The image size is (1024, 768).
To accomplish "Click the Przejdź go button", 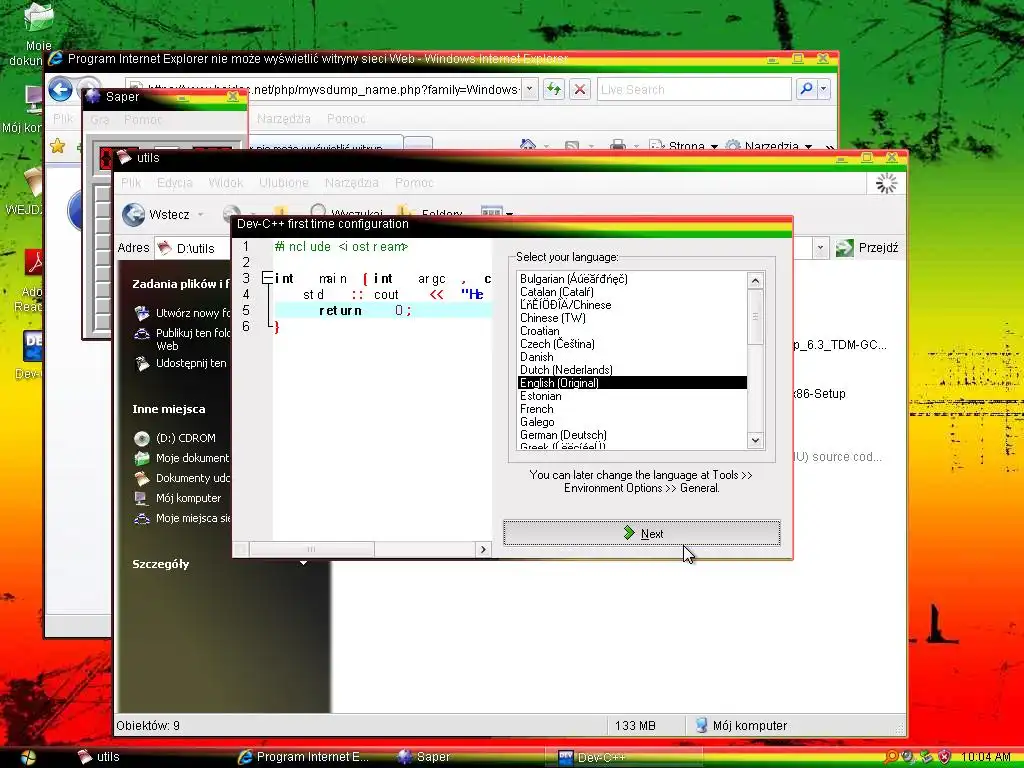I will click(867, 248).
